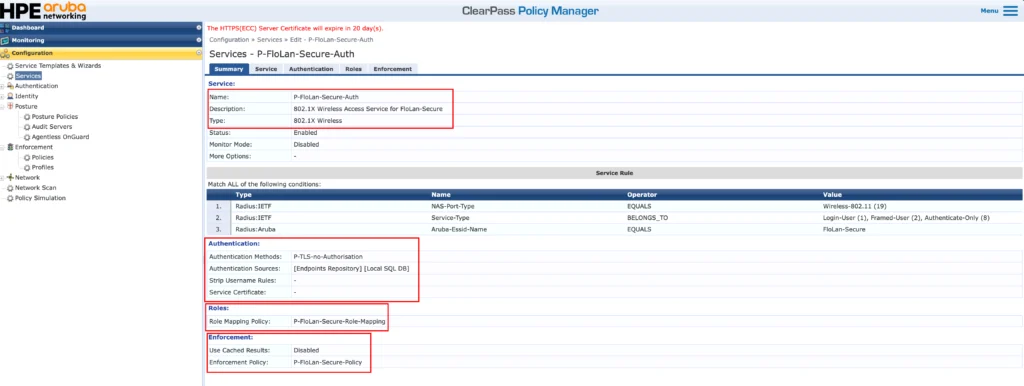Expand the Identity tree node

(3, 96)
